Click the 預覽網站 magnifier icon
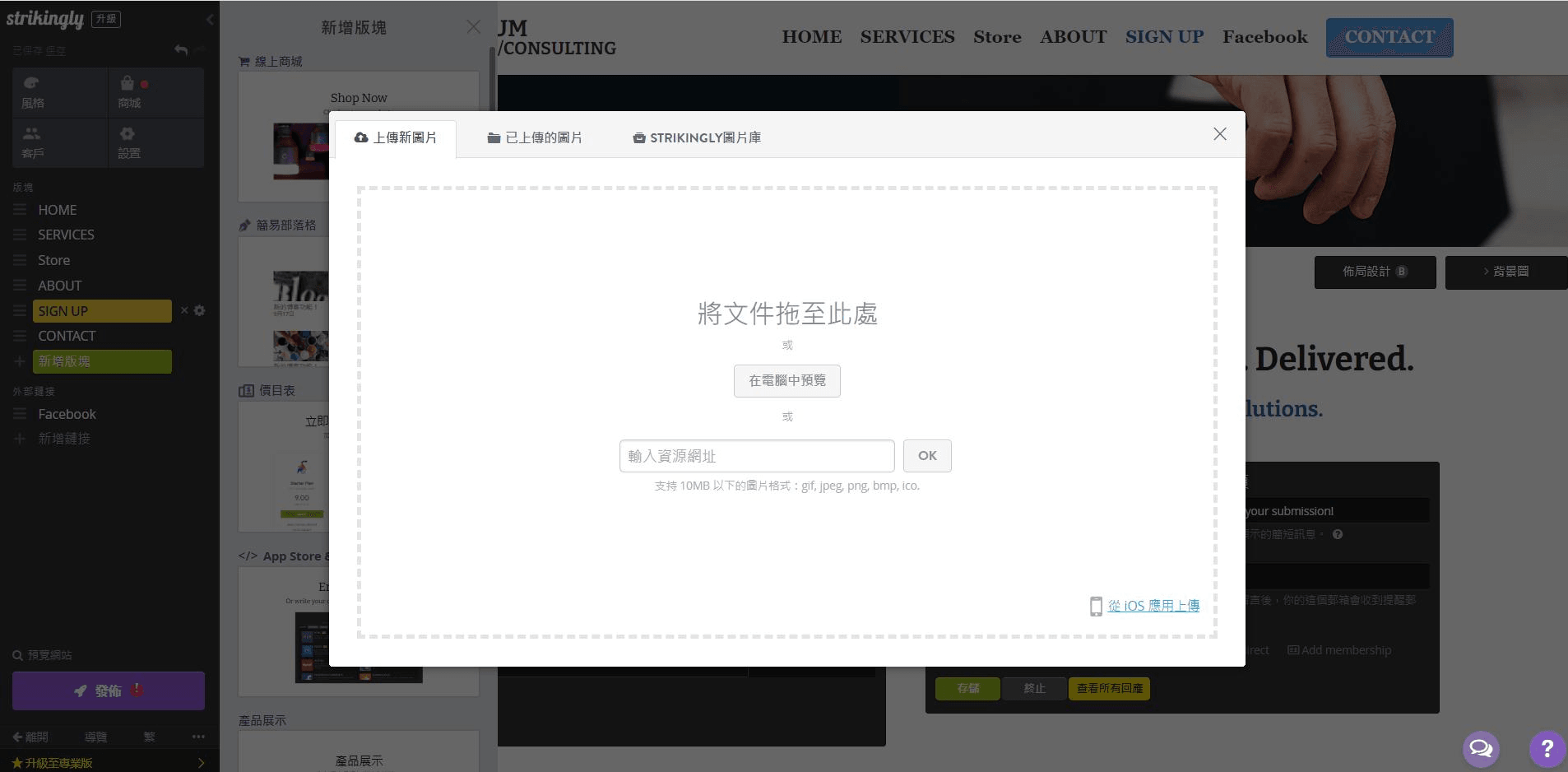Screen dimensions: 1568x772 tap(16, 654)
